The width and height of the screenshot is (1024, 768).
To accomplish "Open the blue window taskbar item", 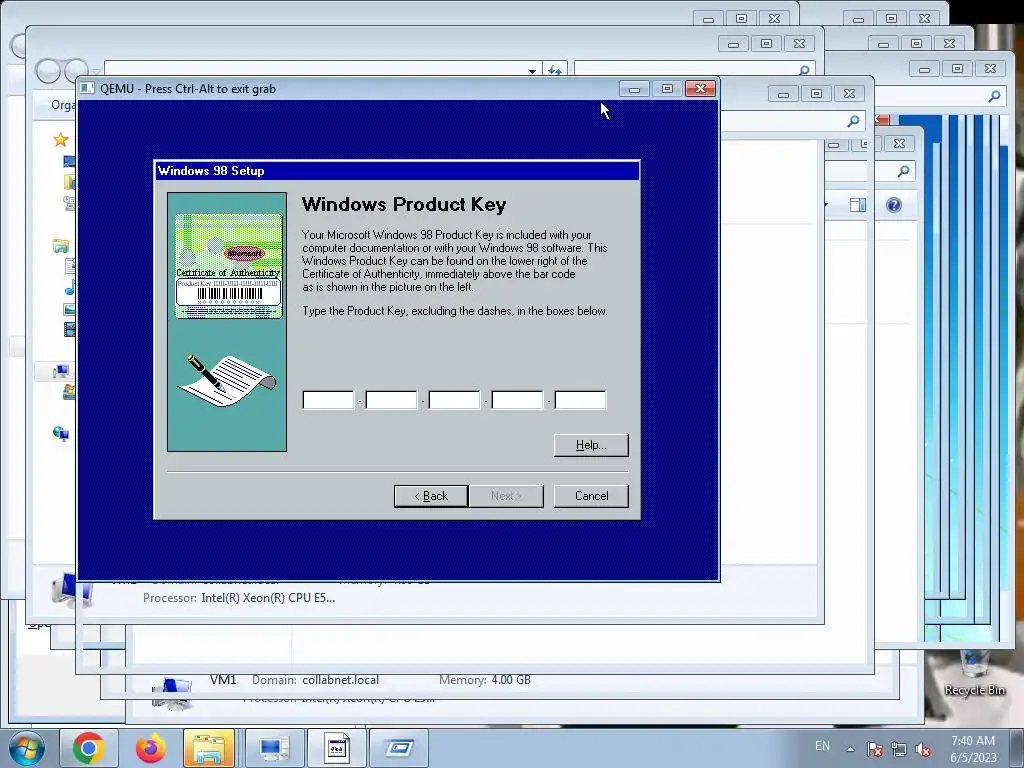I will click(x=399, y=748).
